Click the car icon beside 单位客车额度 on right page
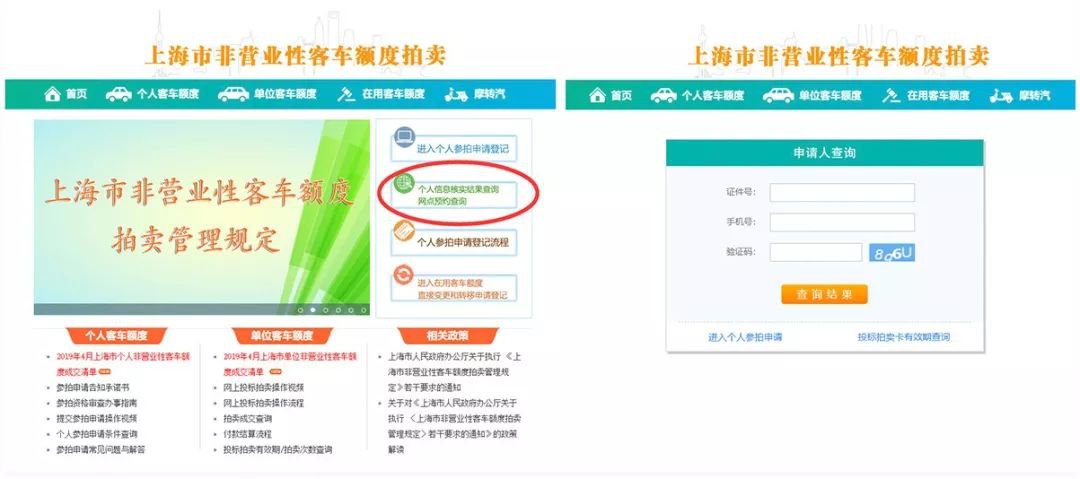1080x479 pixels. coord(778,95)
